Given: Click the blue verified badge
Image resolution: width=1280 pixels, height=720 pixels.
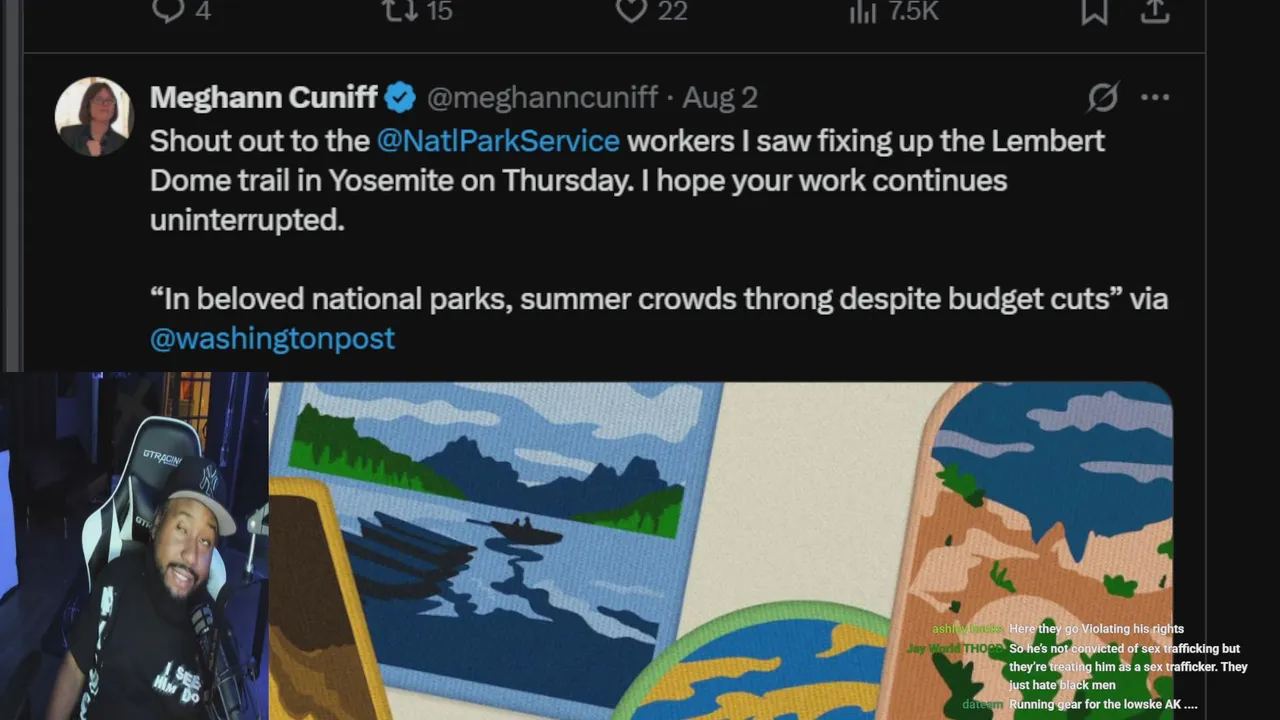Looking at the screenshot, I should click(401, 97).
